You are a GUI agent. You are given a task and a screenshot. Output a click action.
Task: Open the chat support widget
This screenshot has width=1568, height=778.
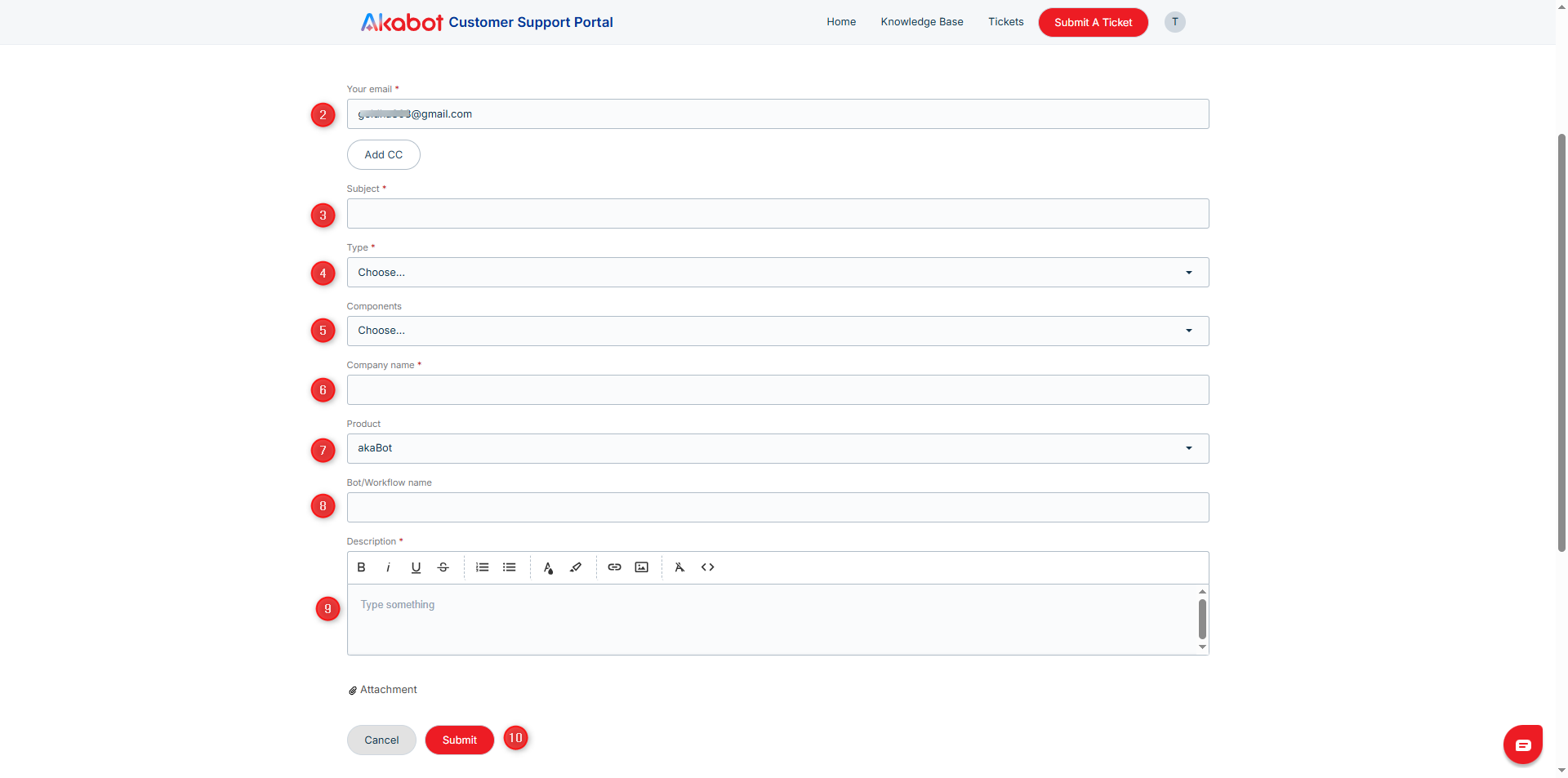click(x=1523, y=745)
